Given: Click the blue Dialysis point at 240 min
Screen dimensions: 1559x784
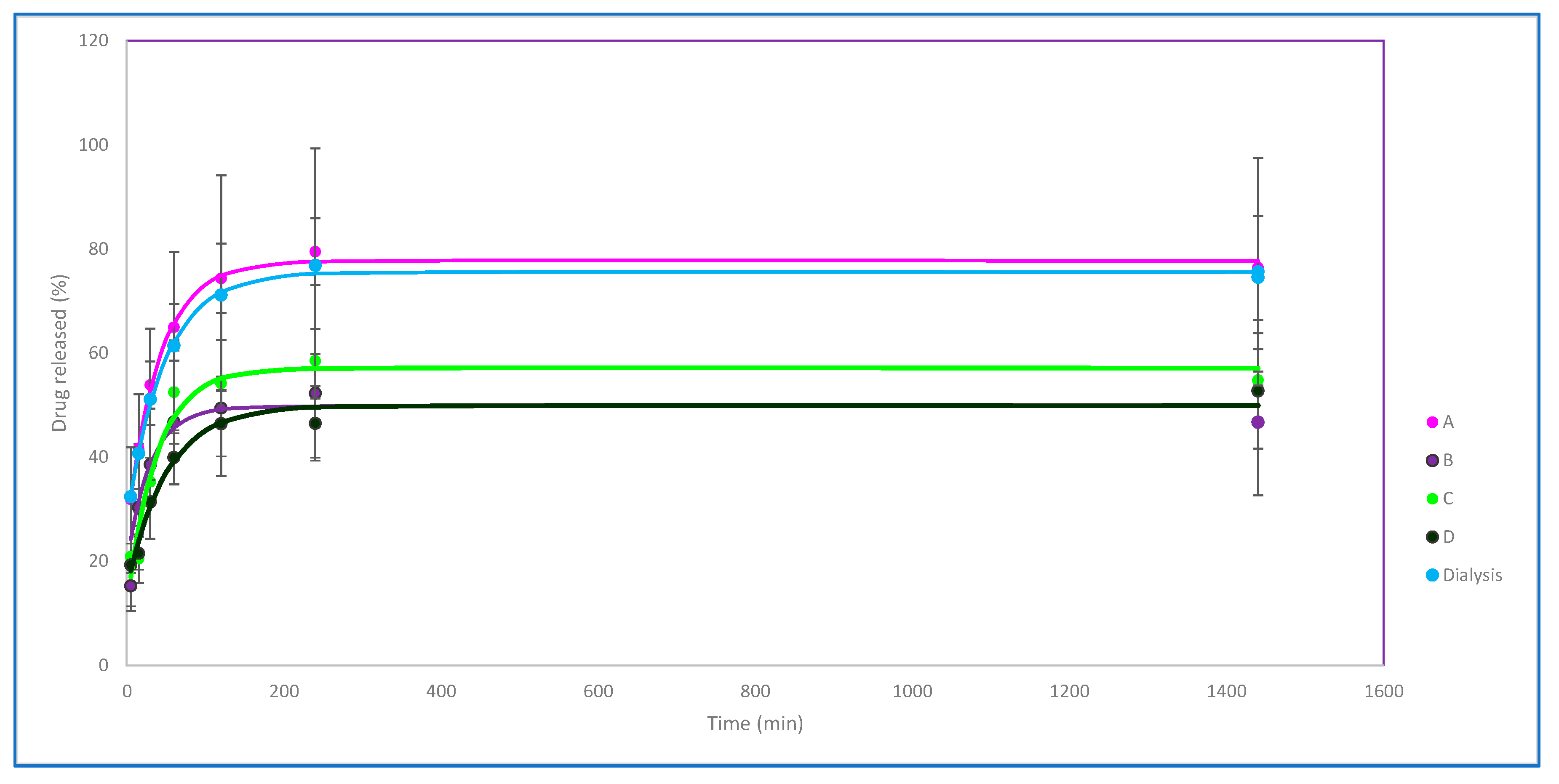Looking at the screenshot, I should click(315, 266).
